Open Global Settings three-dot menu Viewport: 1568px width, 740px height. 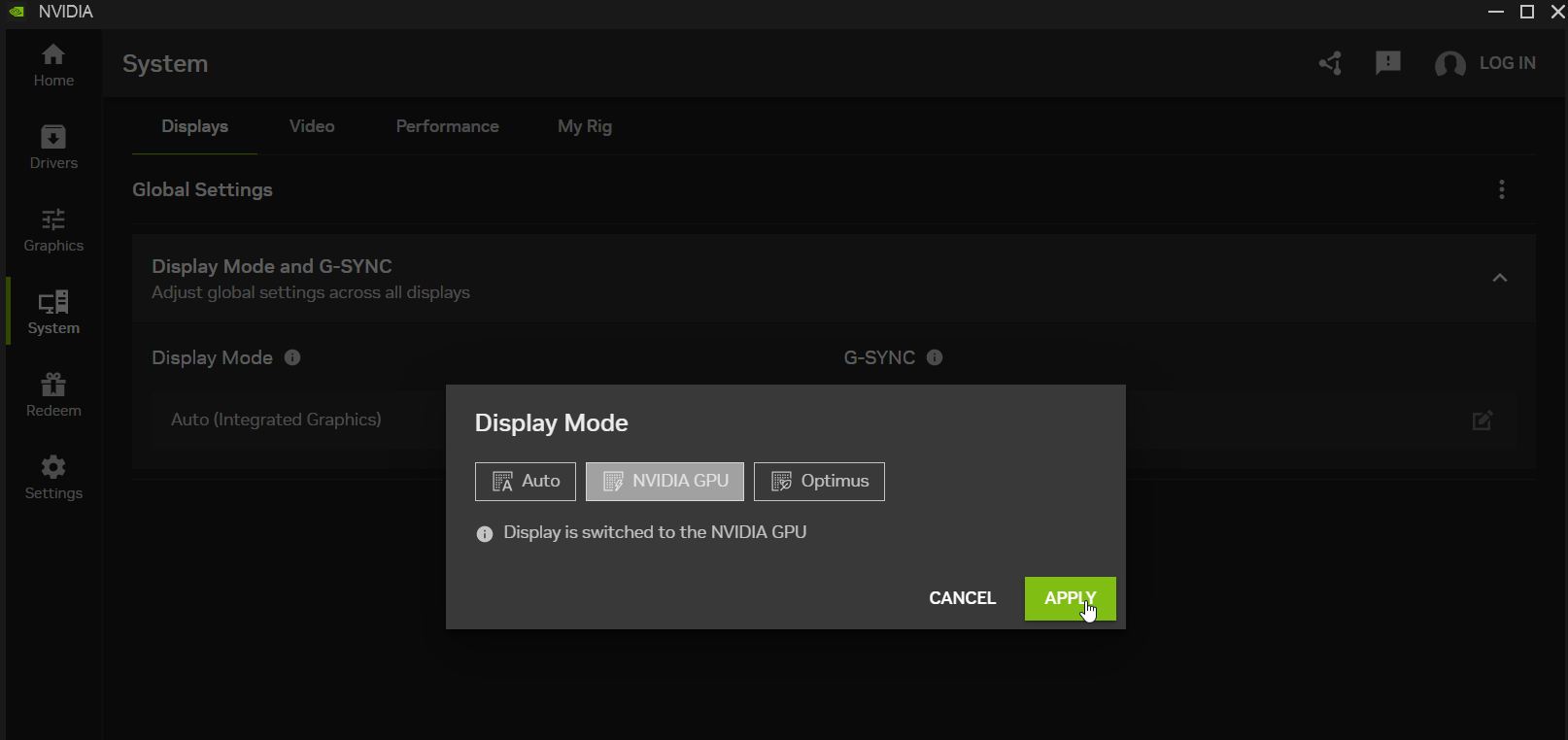coord(1502,189)
